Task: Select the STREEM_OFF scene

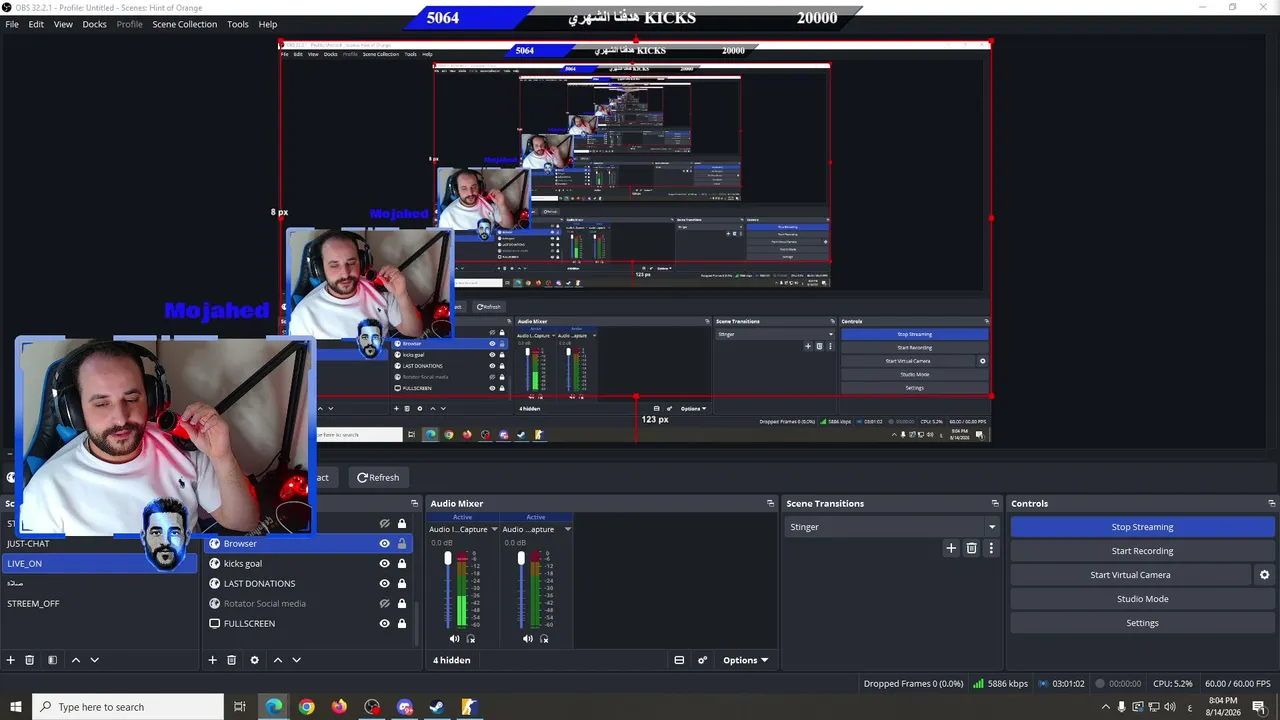Action: pos(100,604)
